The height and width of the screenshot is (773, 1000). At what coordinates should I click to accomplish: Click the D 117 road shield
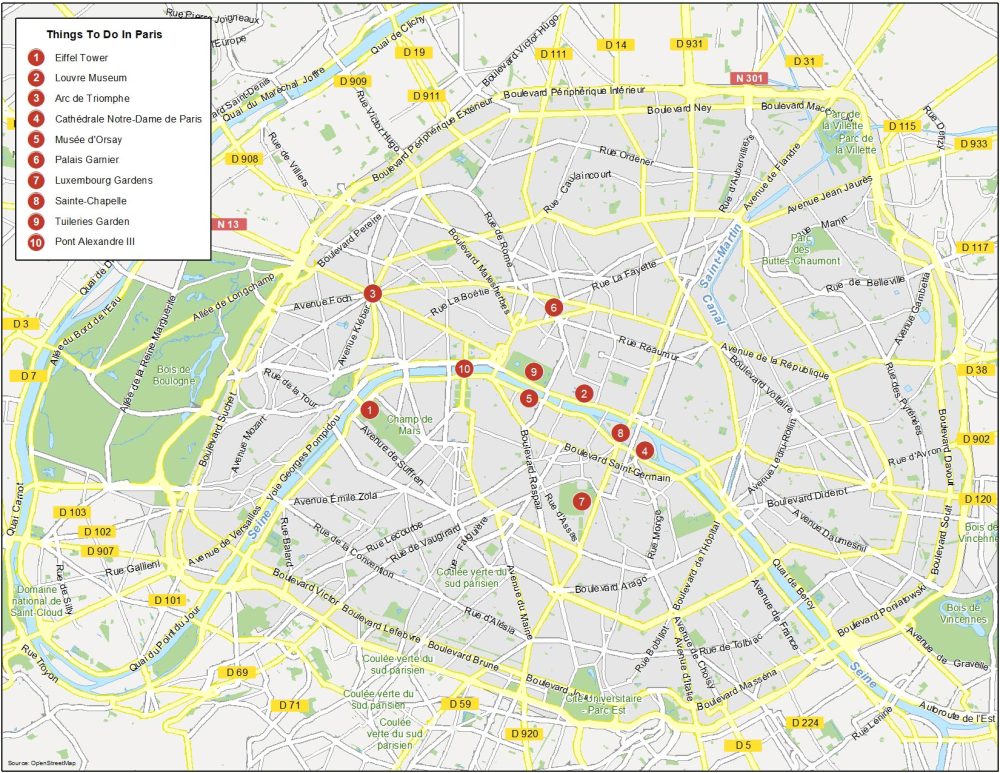coord(974,247)
